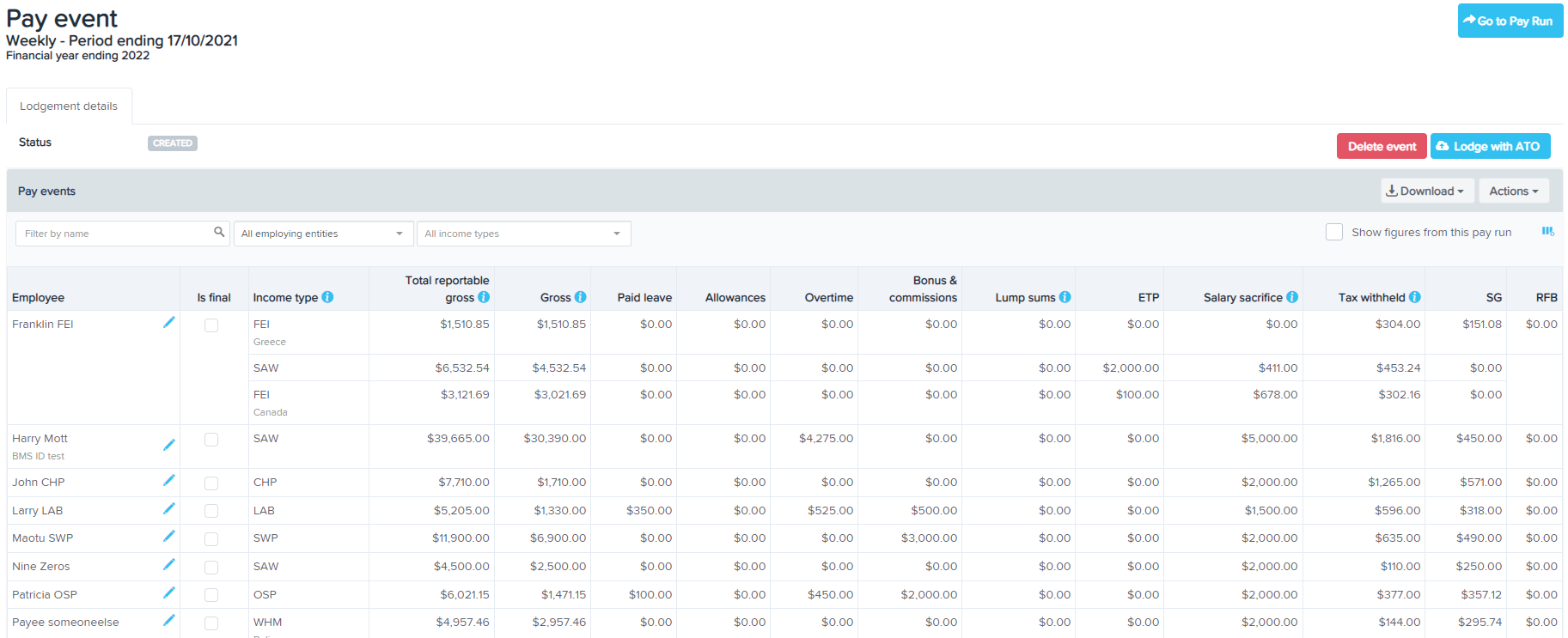Viewport: 1568px width, 638px height.
Task: Edit Larry LAB using the pencil icon
Action: click(x=169, y=508)
